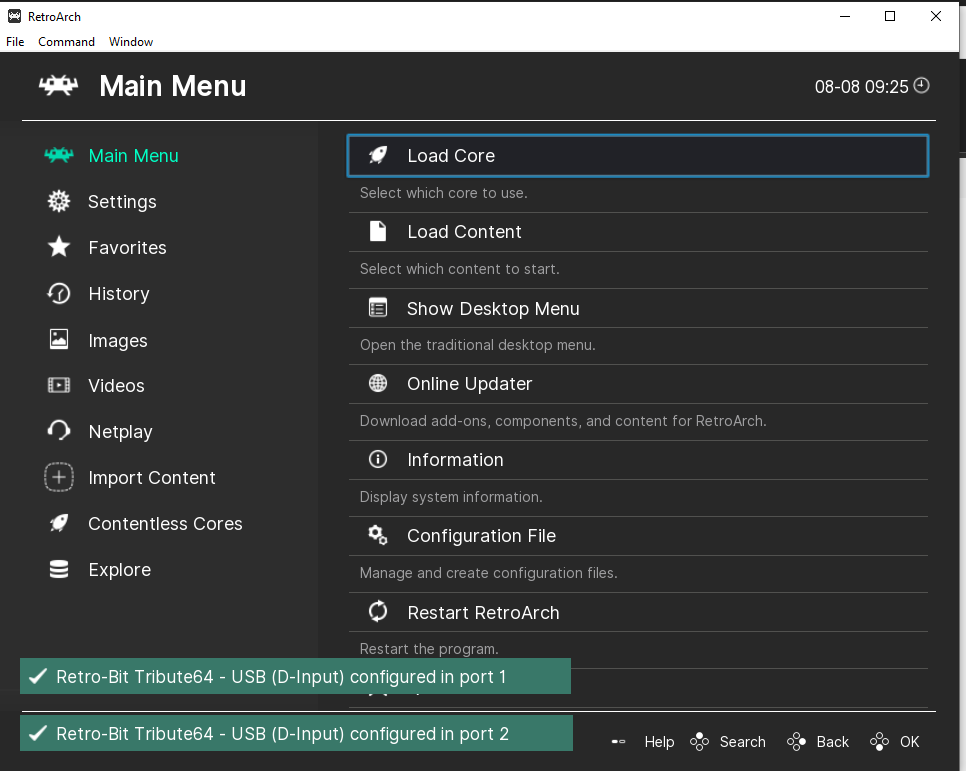Click the checkmark on port 1 notification
Viewport: 966px width, 771px height.
coord(38,676)
